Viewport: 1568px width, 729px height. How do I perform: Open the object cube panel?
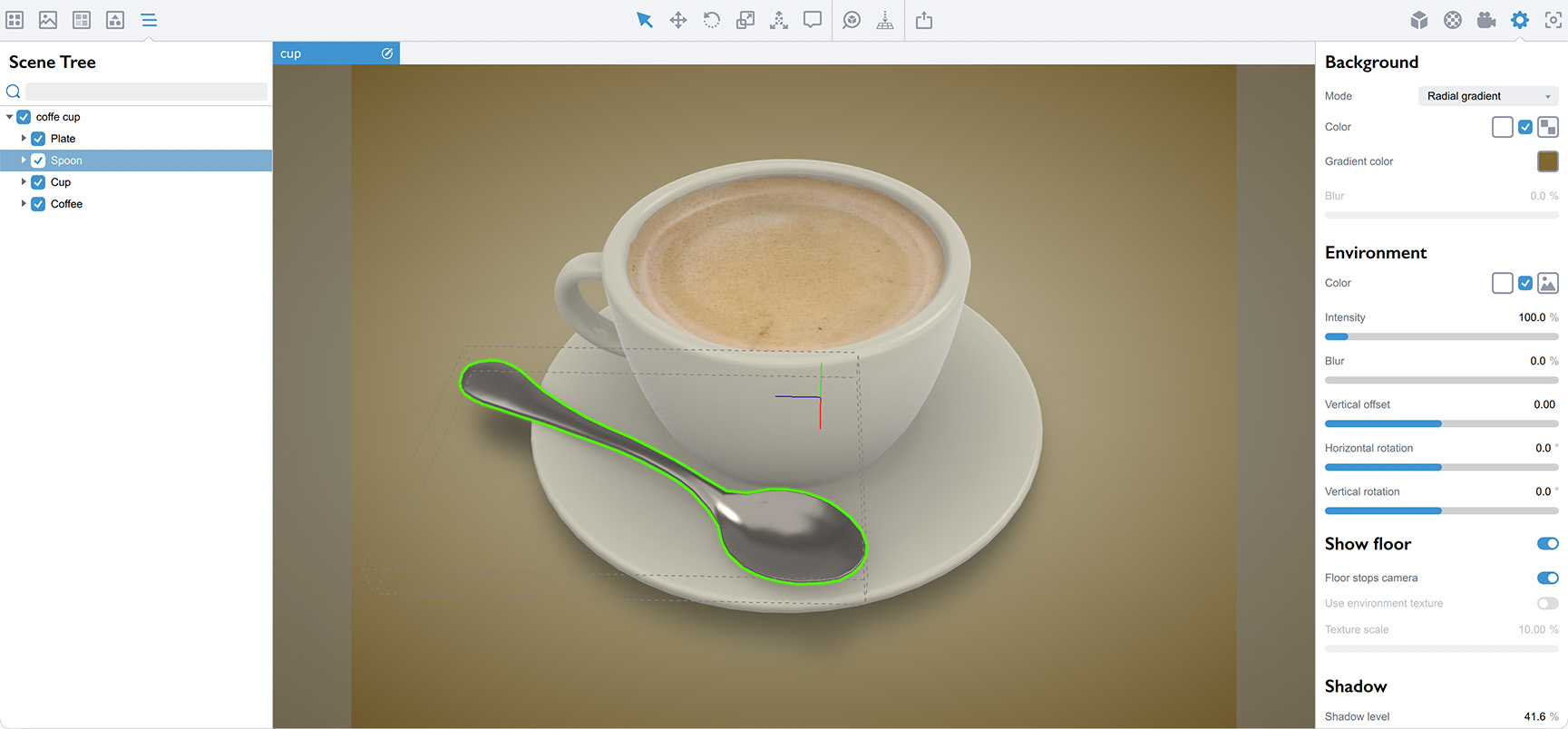(1419, 20)
